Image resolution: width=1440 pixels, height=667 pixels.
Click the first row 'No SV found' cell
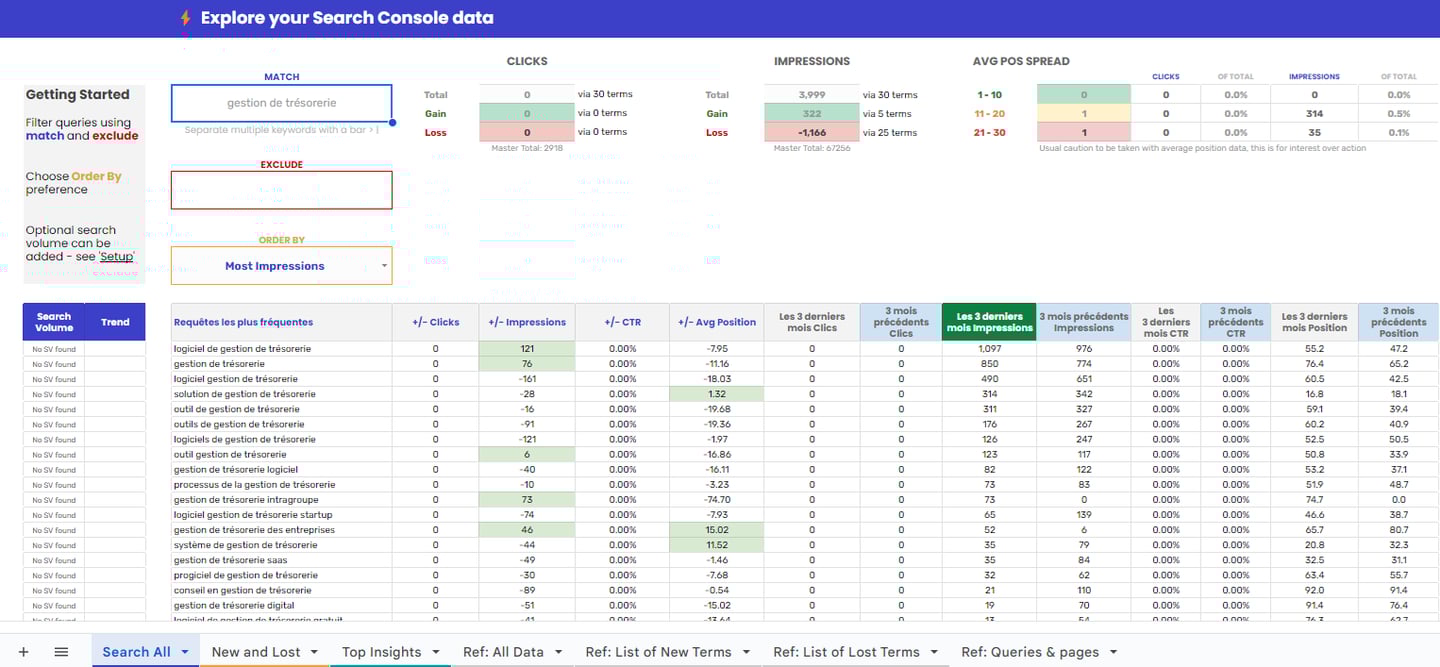(54, 349)
